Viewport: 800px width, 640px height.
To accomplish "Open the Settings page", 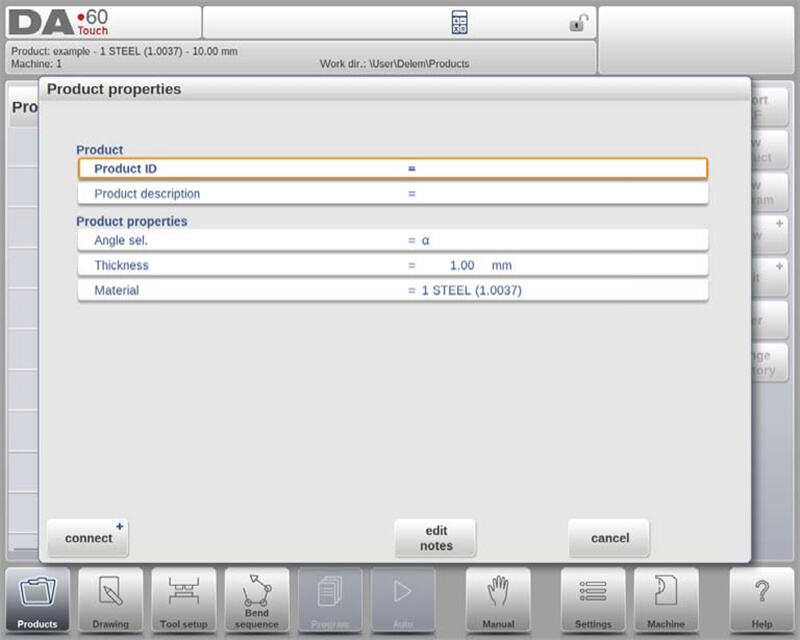I will click(x=592, y=600).
